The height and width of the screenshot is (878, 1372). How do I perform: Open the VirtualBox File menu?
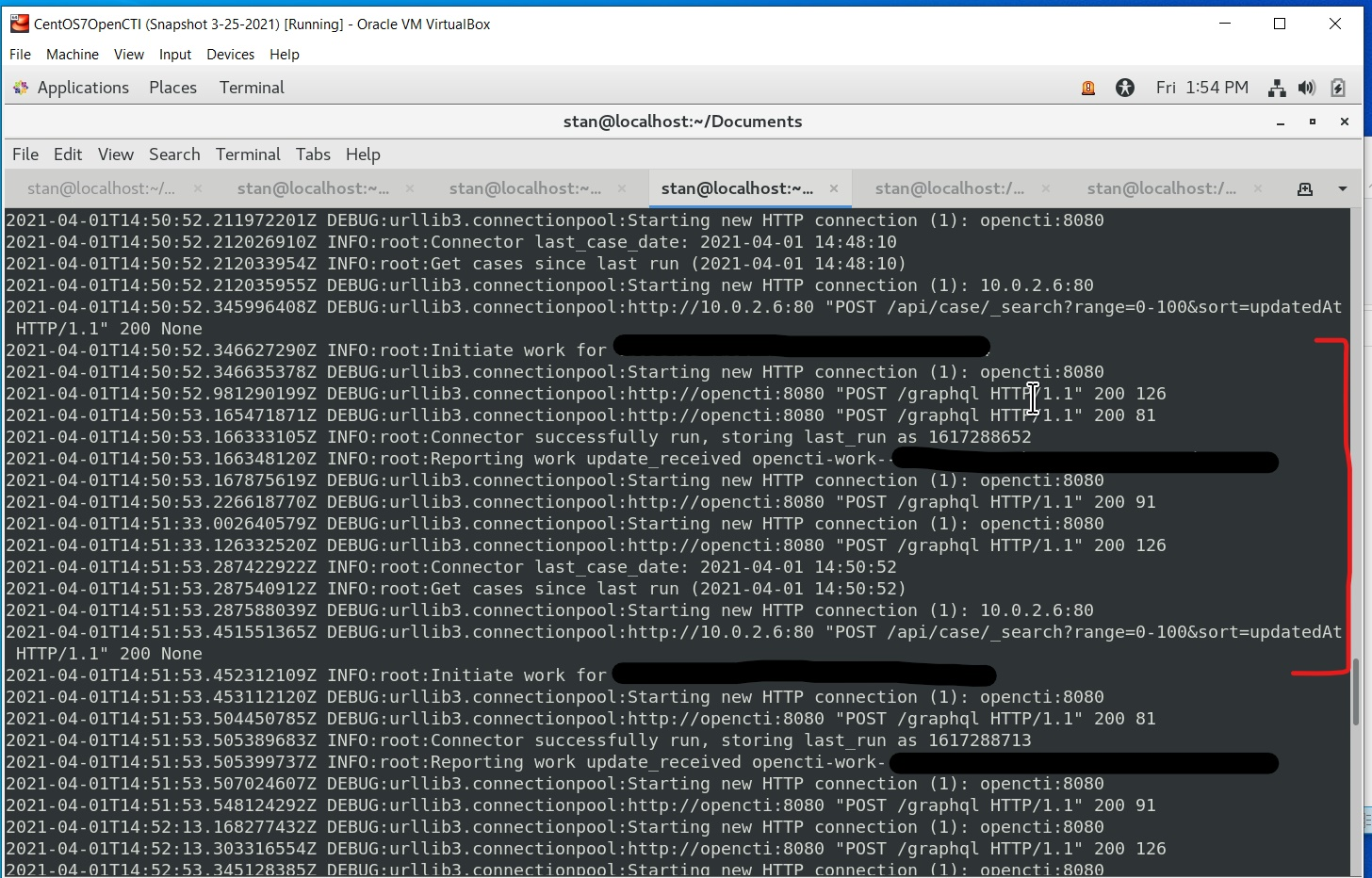pyautogui.click(x=20, y=55)
